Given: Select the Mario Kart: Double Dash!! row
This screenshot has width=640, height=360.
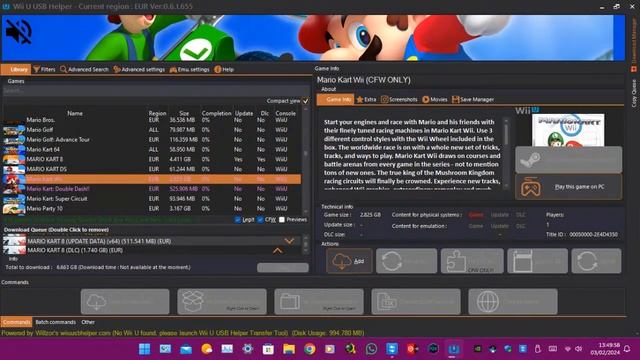Looking at the screenshot, I should click(152, 189).
